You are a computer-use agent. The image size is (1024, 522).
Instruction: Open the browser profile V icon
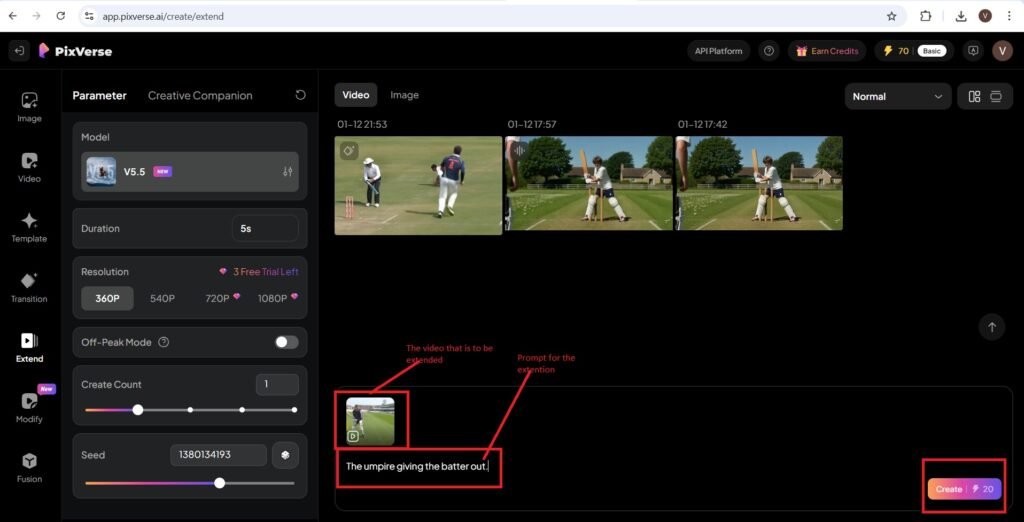[985, 16]
